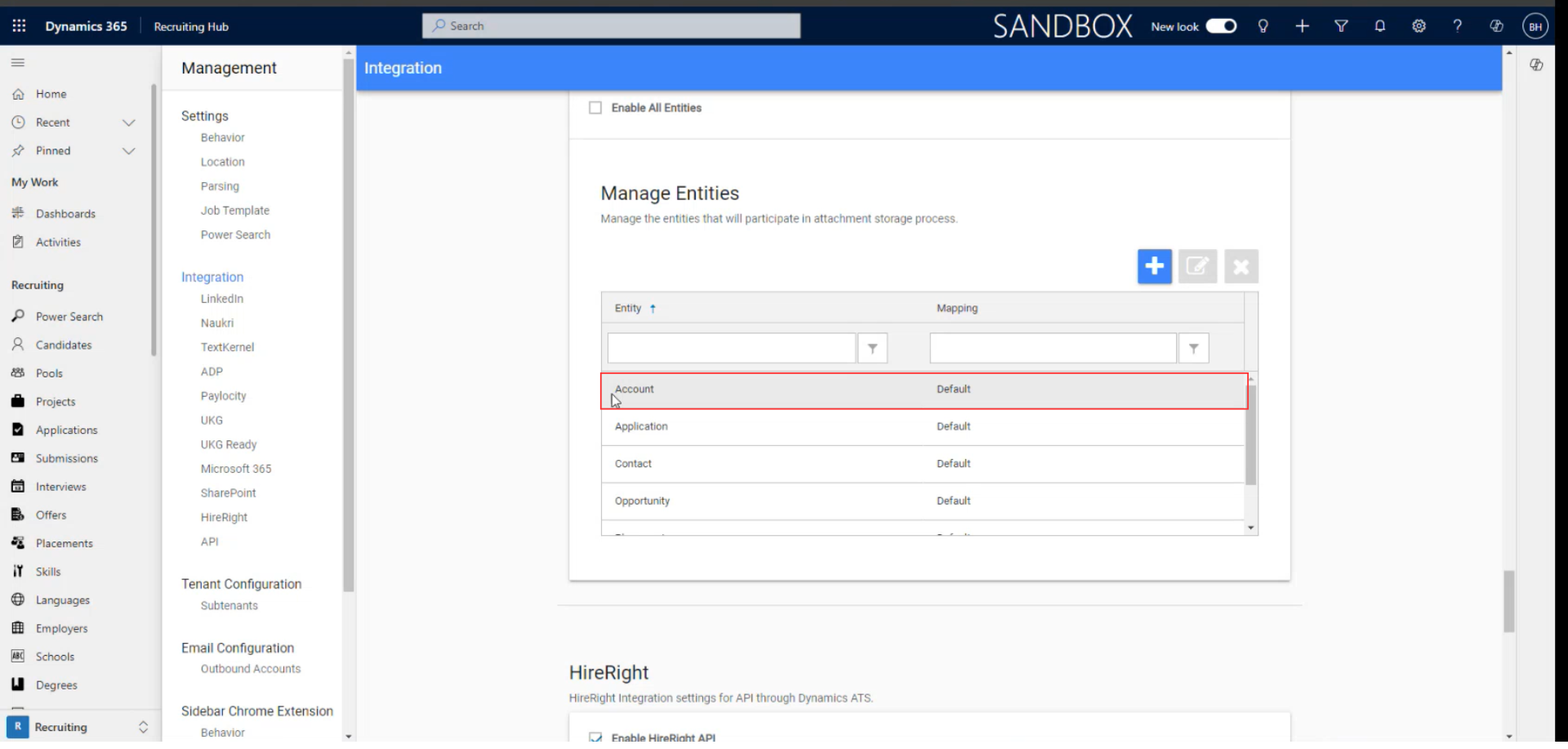Click the Offers icon in sidebar

click(x=18, y=515)
